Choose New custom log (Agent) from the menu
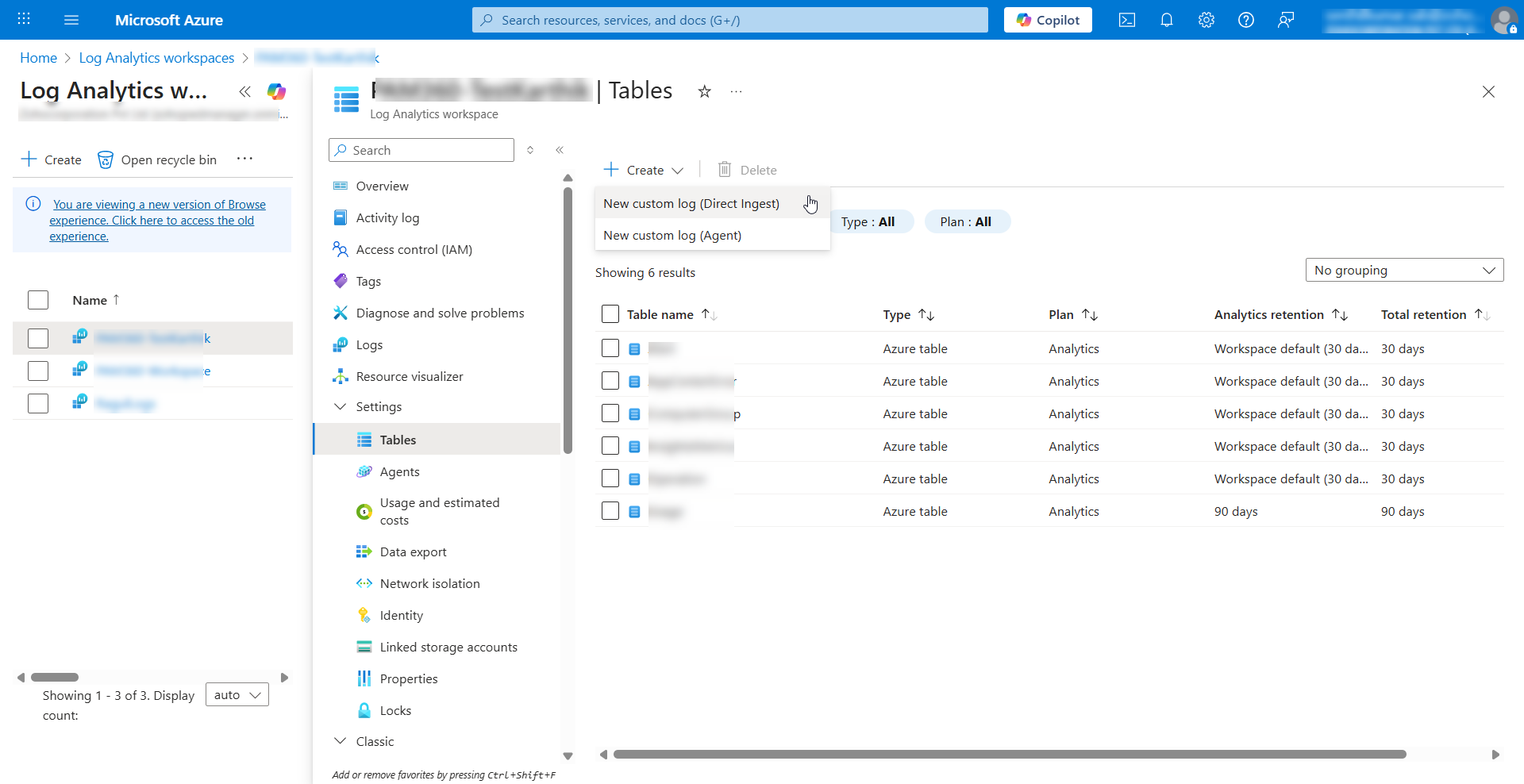The image size is (1524, 784). tap(672, 235)
